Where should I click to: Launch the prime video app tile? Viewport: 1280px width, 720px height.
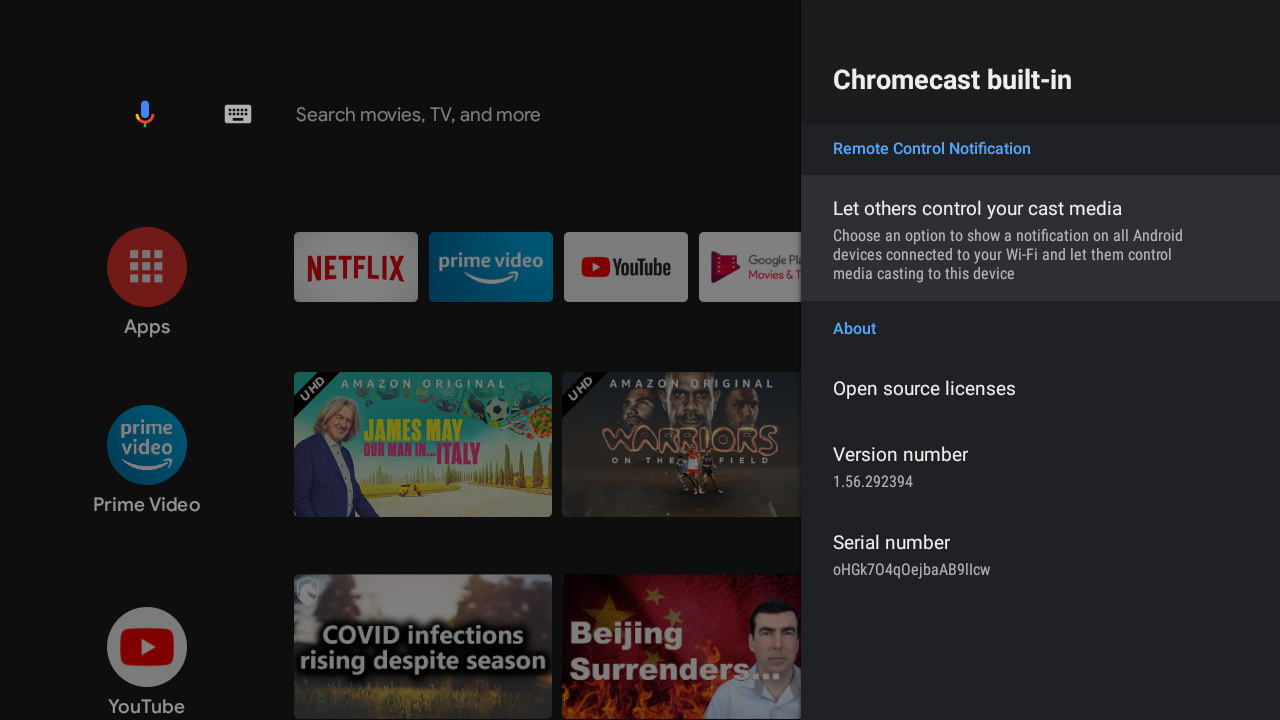(491, 267)
